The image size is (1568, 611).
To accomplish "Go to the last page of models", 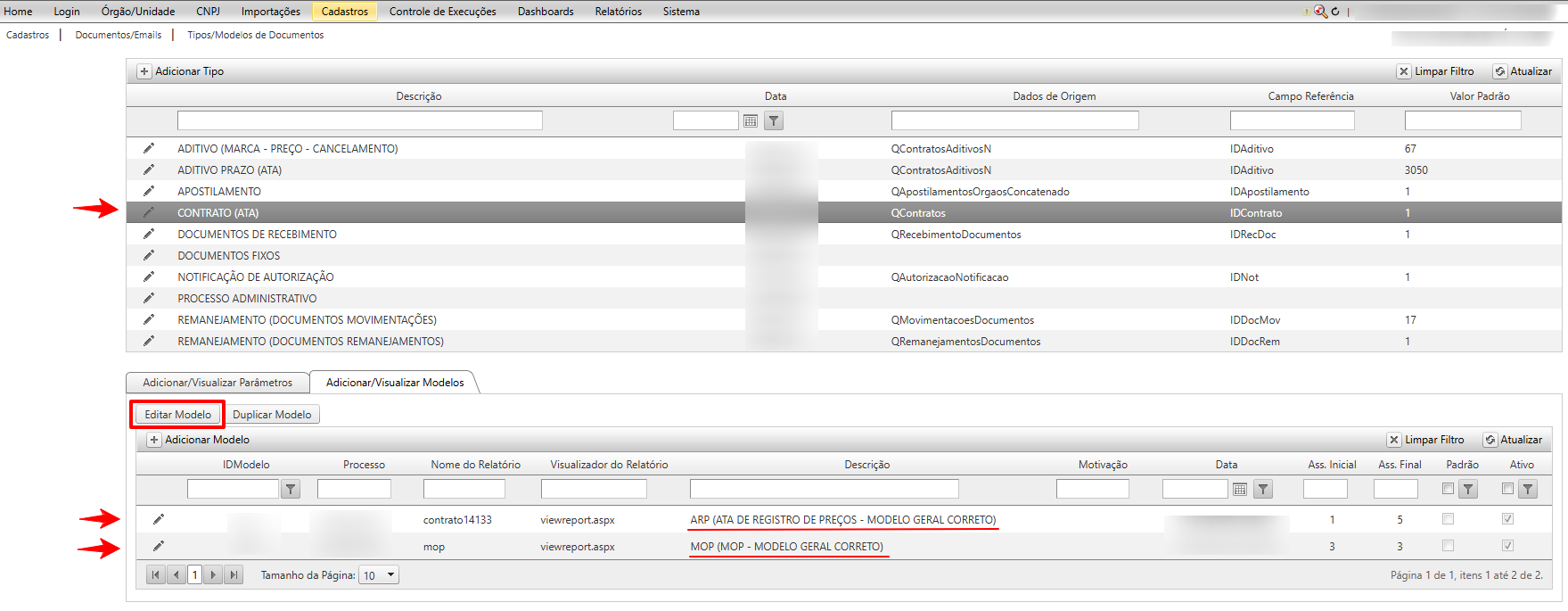I will pyautogui.click(x=234, y=575).
